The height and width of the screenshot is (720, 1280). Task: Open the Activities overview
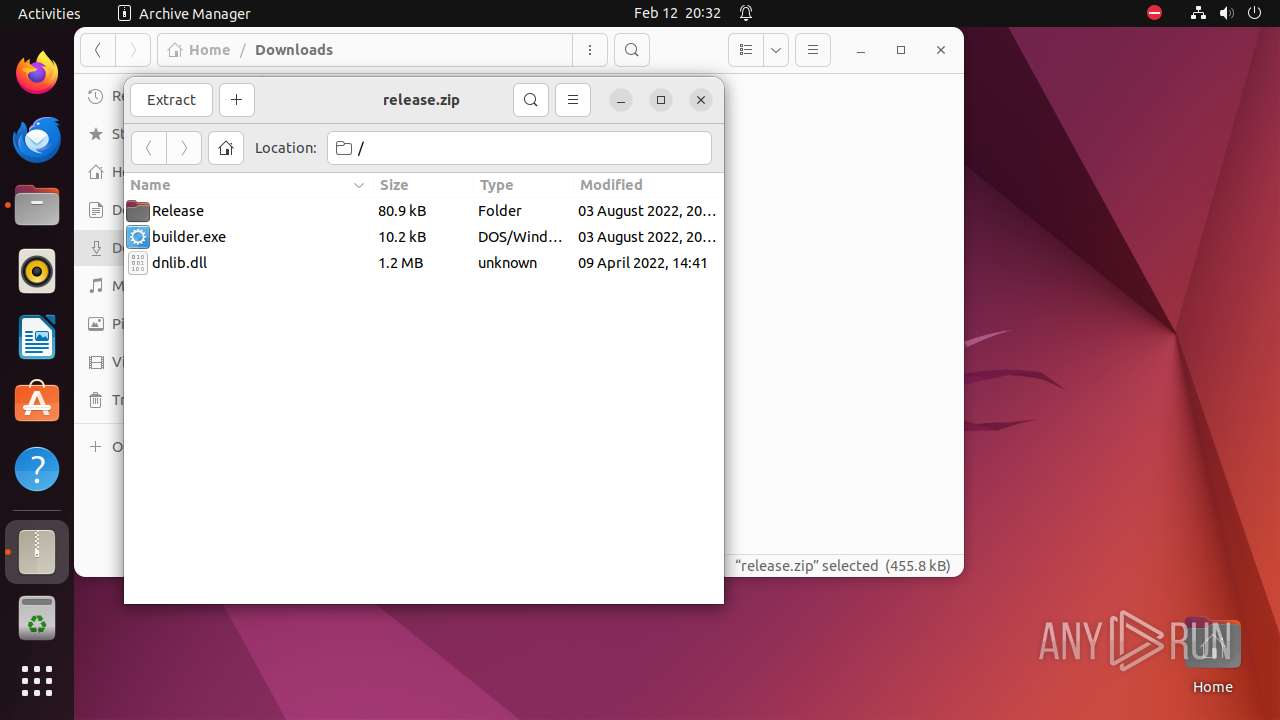pyautogui.click(x=49, y=13)
